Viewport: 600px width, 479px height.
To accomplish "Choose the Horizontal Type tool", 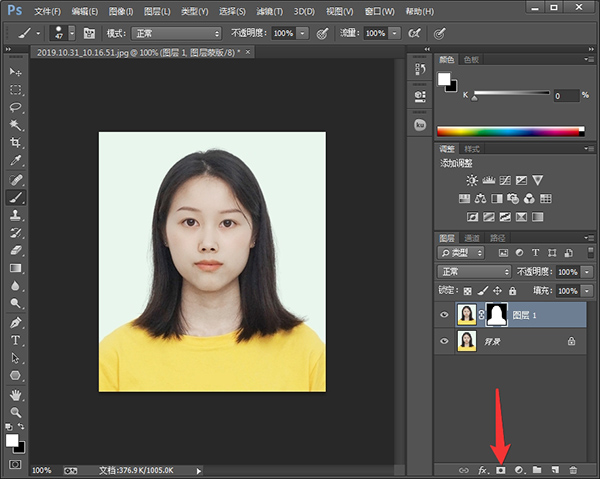I will [x=15, y=340].
